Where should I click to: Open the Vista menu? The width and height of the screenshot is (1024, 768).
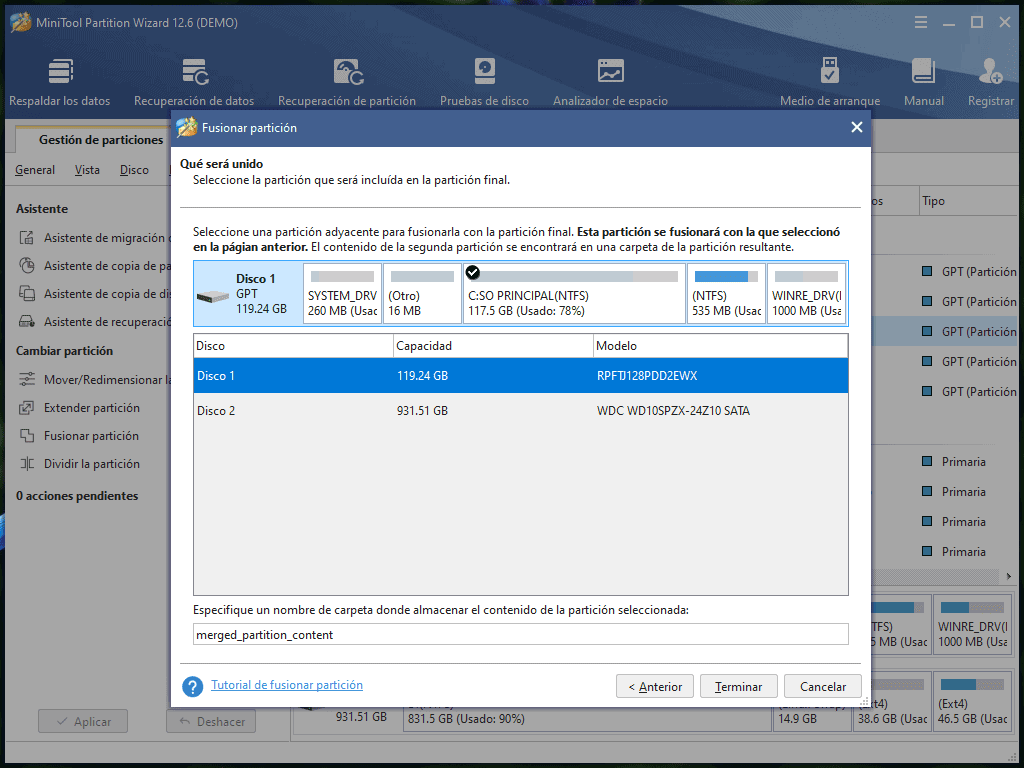87,170
